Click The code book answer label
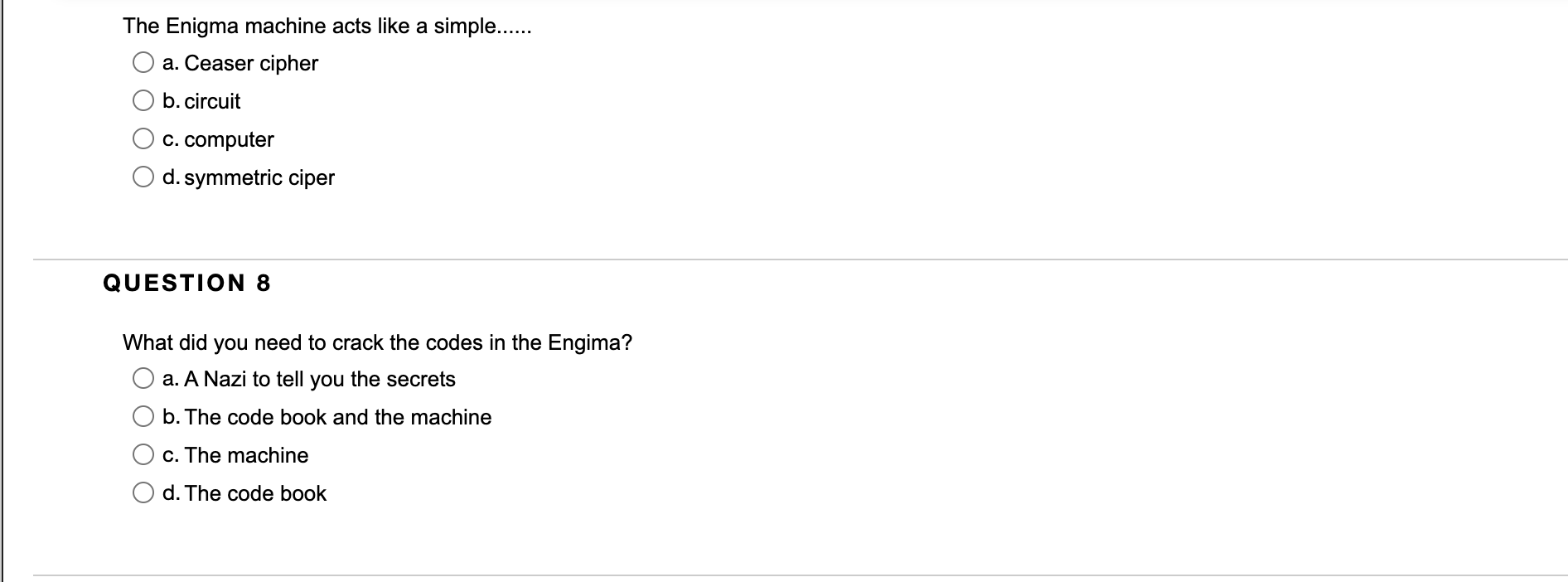This screenshot has width=1568, height=582. click(x=244, y=492)
